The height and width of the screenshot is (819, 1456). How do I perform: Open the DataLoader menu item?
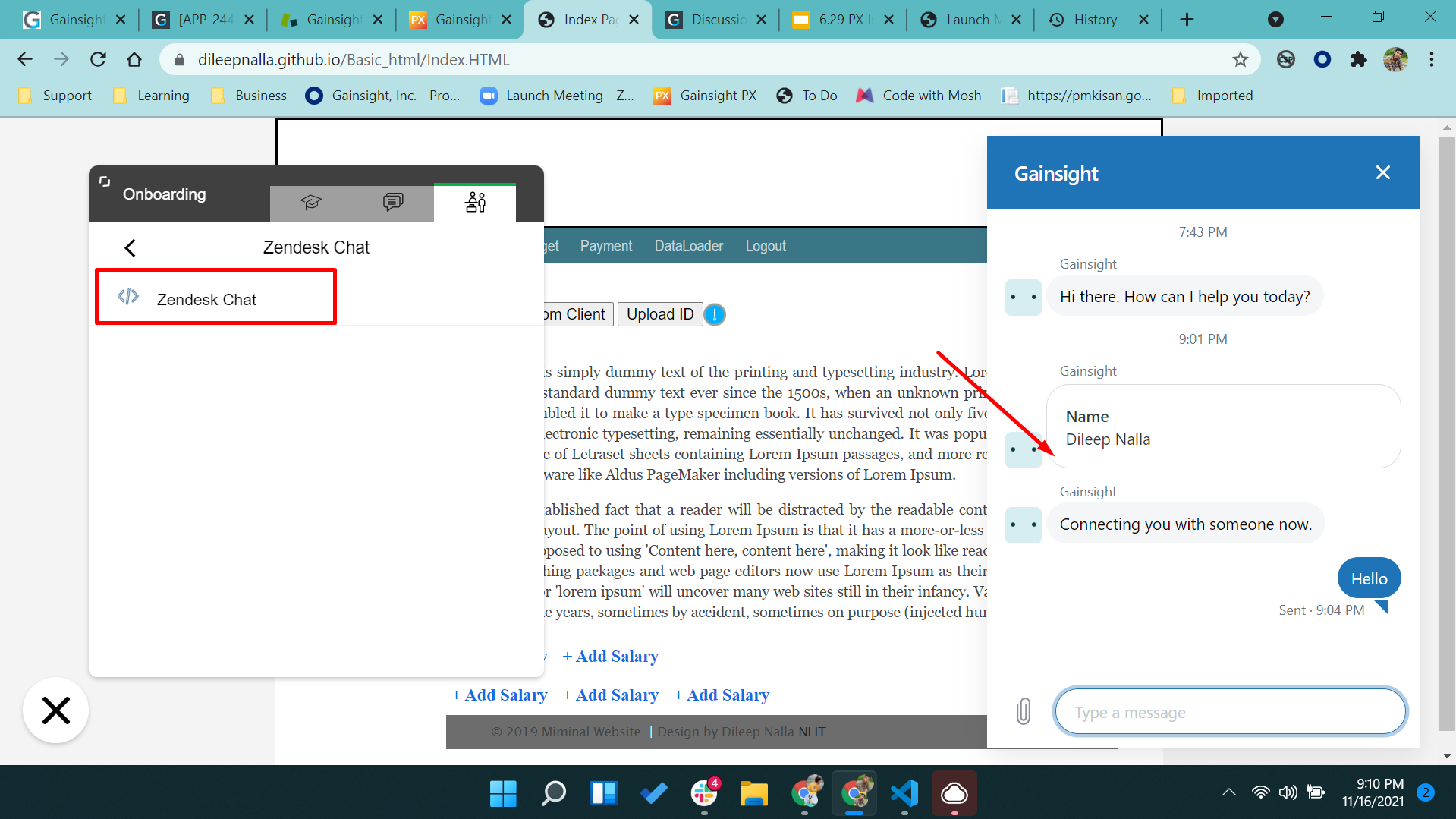coord(689,246)
